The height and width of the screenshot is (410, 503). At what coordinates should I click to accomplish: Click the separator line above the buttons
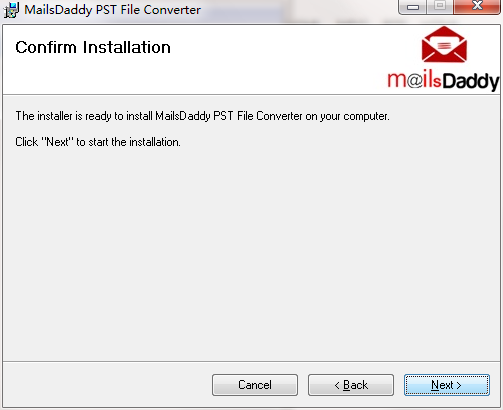click(x=251, y=361)
